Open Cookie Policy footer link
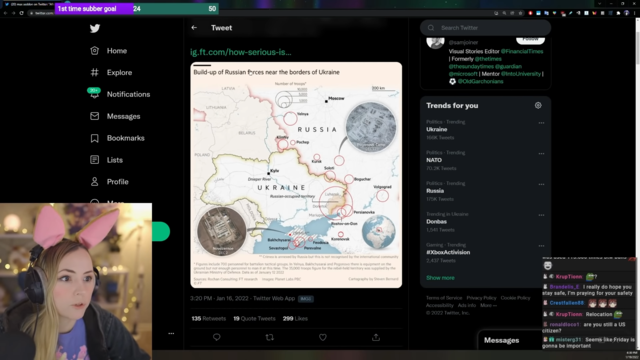640x360 pixels. pos(515,298)
